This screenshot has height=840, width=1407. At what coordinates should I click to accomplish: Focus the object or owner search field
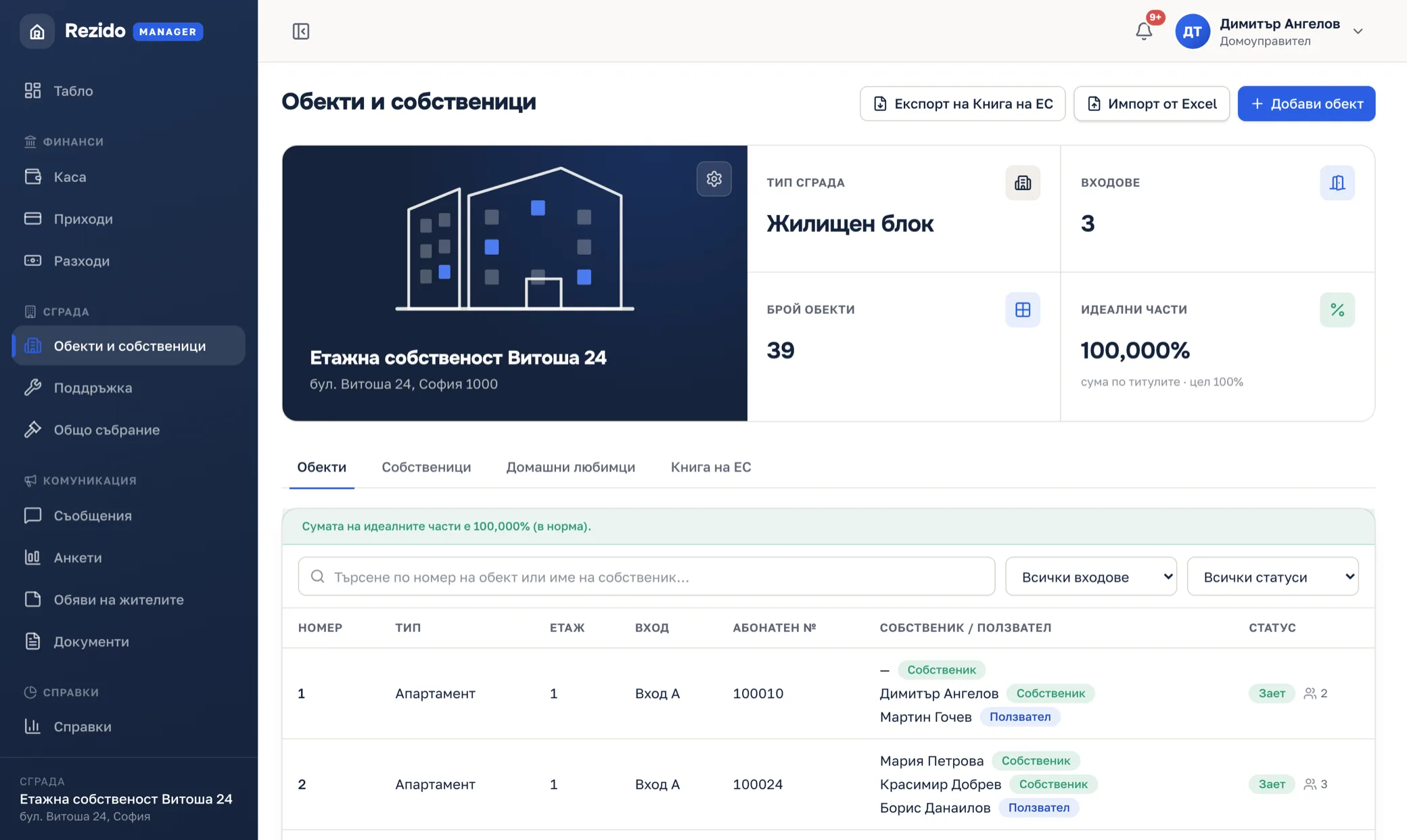click(646, 577)
